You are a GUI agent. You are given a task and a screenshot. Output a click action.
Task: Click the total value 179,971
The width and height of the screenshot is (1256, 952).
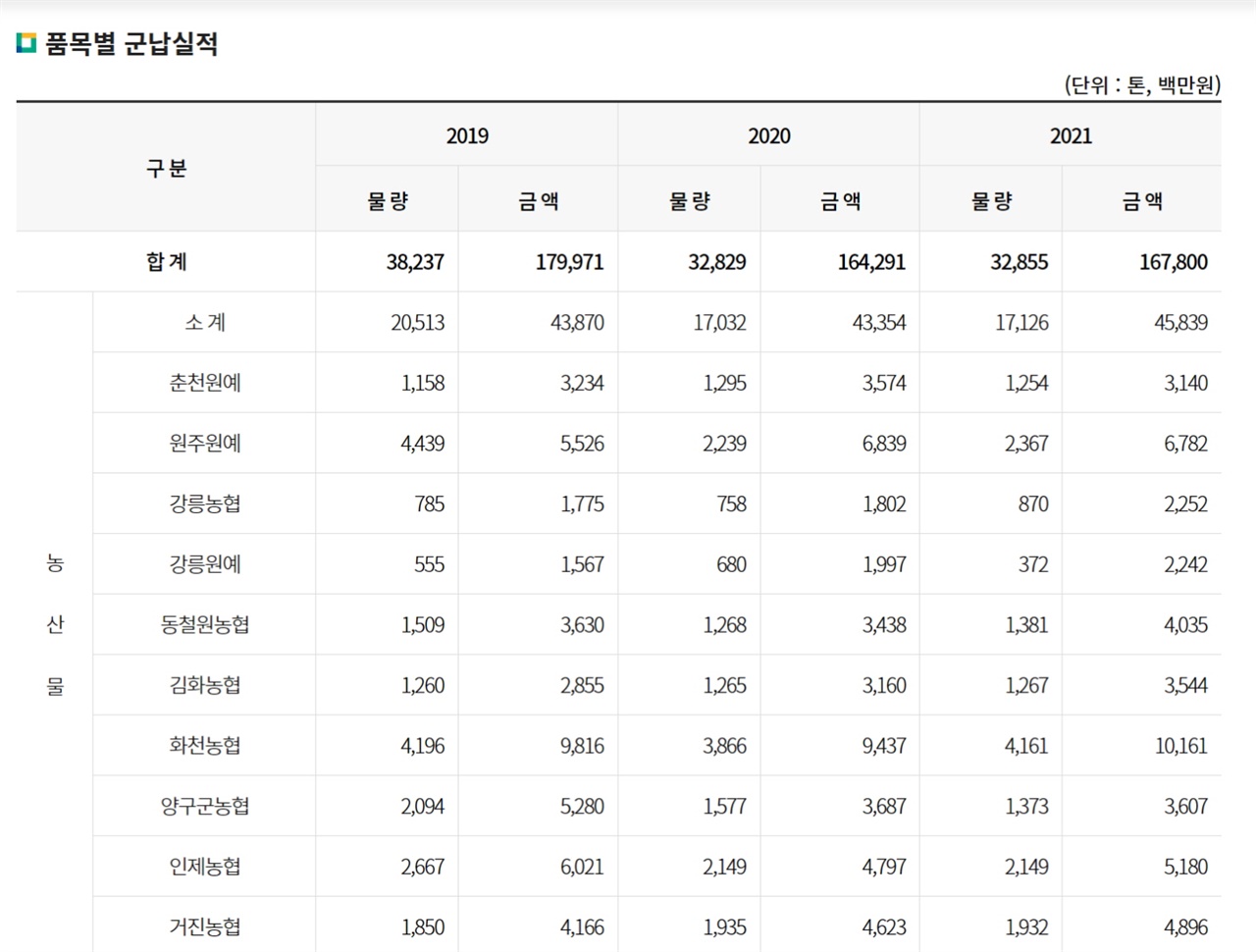pos(570,262)
